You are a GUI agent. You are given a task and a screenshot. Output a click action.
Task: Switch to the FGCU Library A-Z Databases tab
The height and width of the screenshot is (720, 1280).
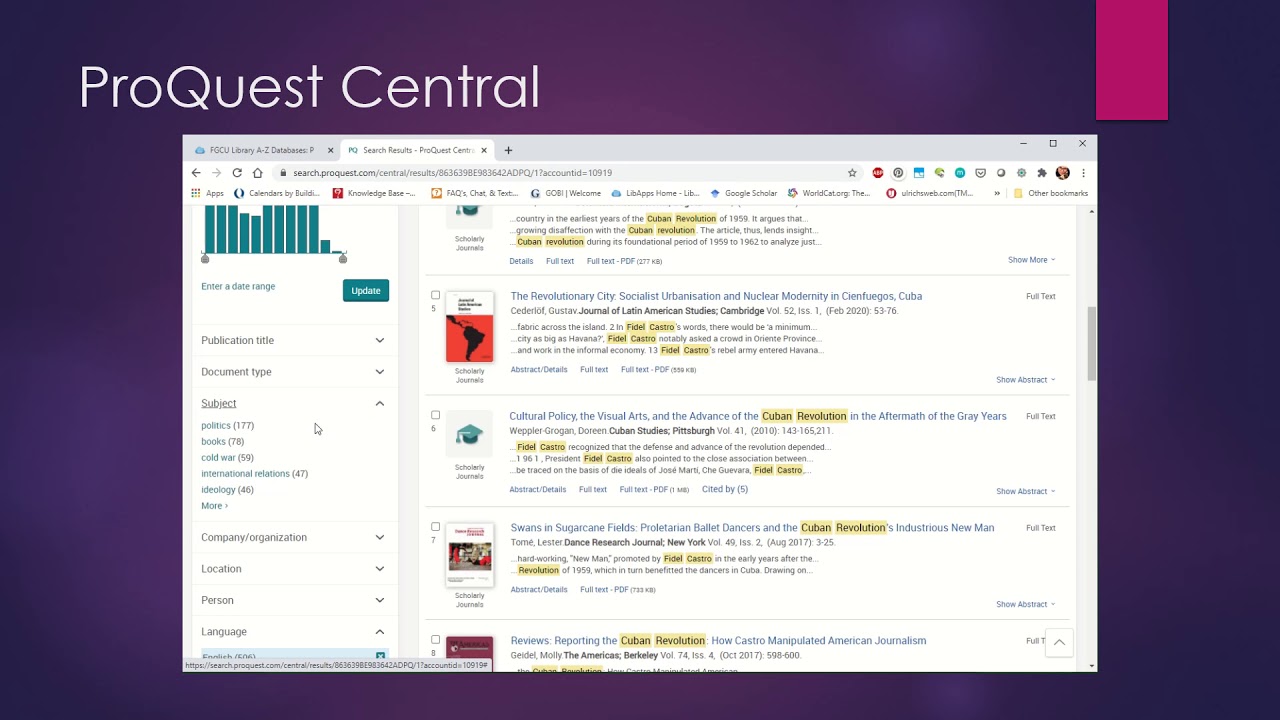coord(261,150)
